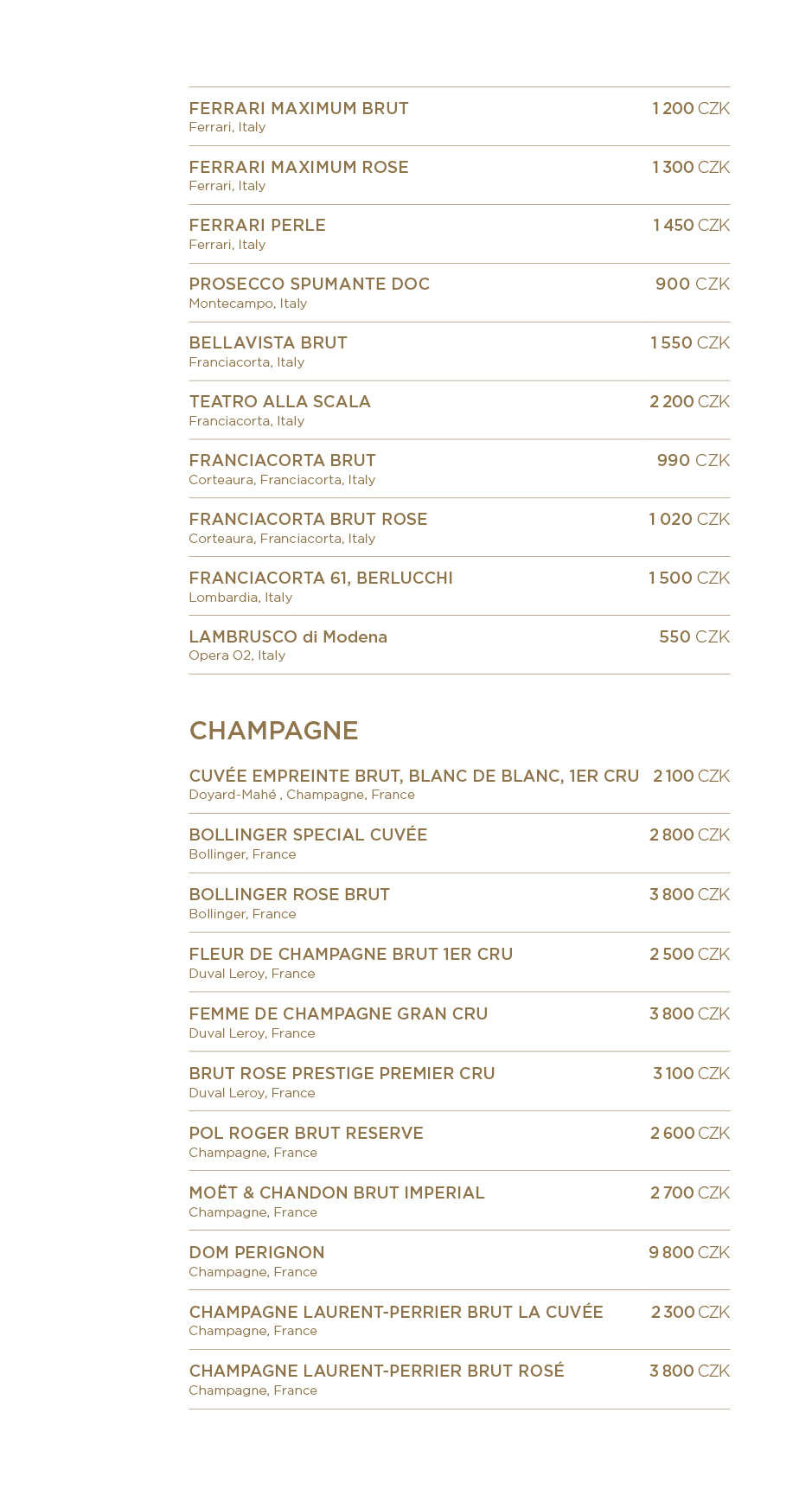Select Champagne Laurent-Perrier Brut Rosé
The image size is (812, 1496).
pyautogui.click(x=459, y=1379)
